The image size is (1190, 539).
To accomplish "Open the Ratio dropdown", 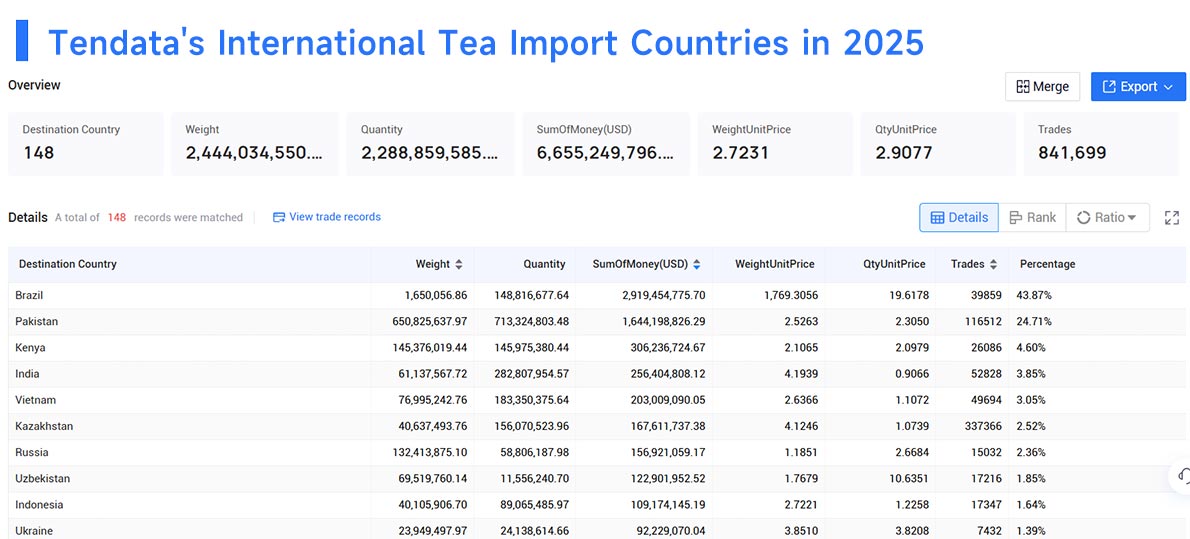I will pos(1107,217).
